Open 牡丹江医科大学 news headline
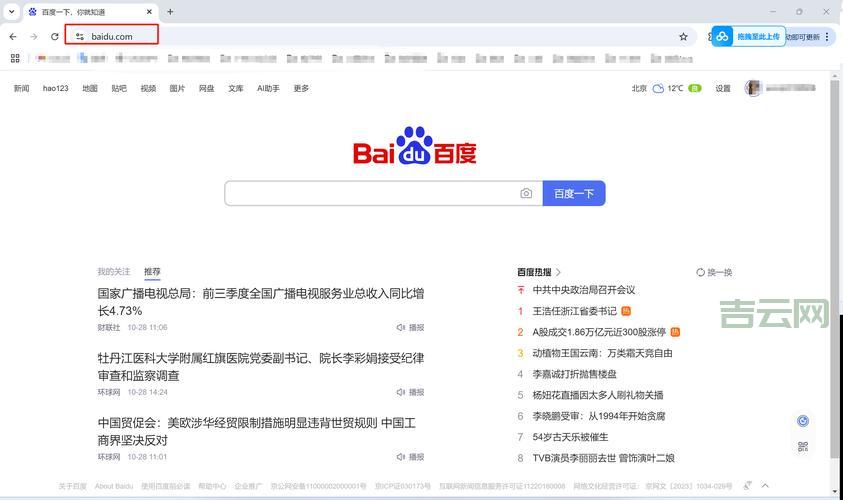Viewport: 843px width, 500px height. point(261,367)
